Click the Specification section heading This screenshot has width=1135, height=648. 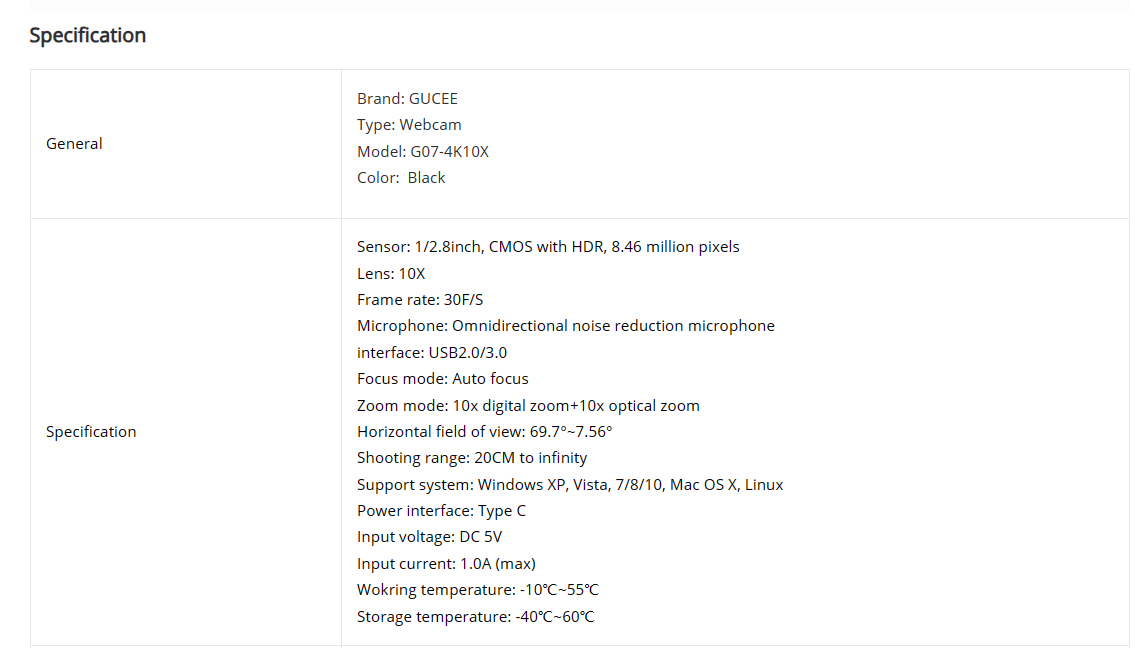click(x=88, y=35)
